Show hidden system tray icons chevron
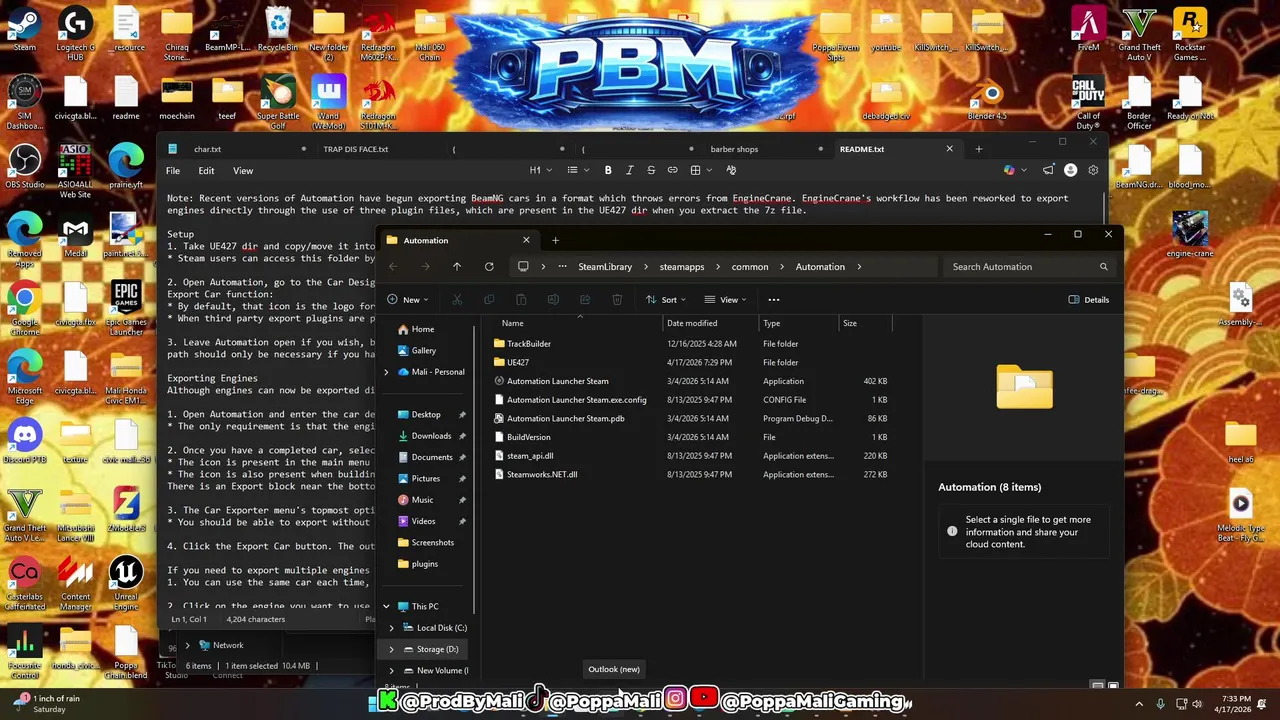Viewport: 1280px width, 720px height. click(x=1139, y=704)
